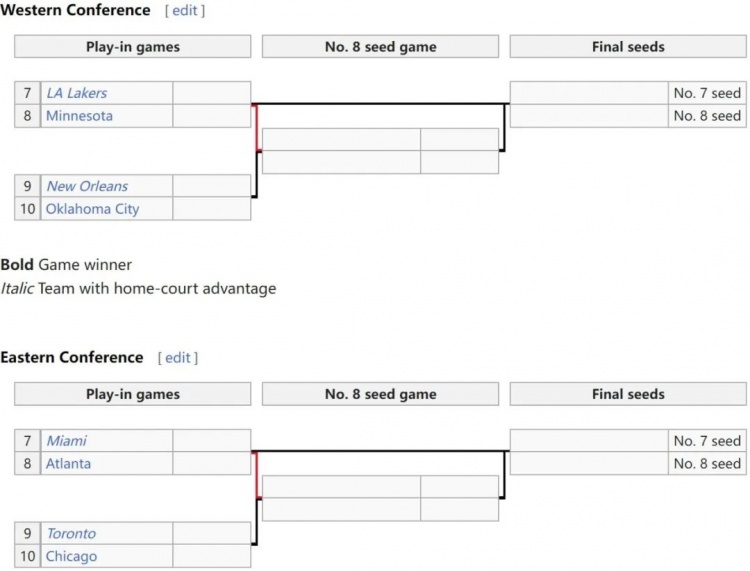This screenshot has width=750, height=571.
Task: Select Eastern Play-in games column header
Action: coord(132,394)
